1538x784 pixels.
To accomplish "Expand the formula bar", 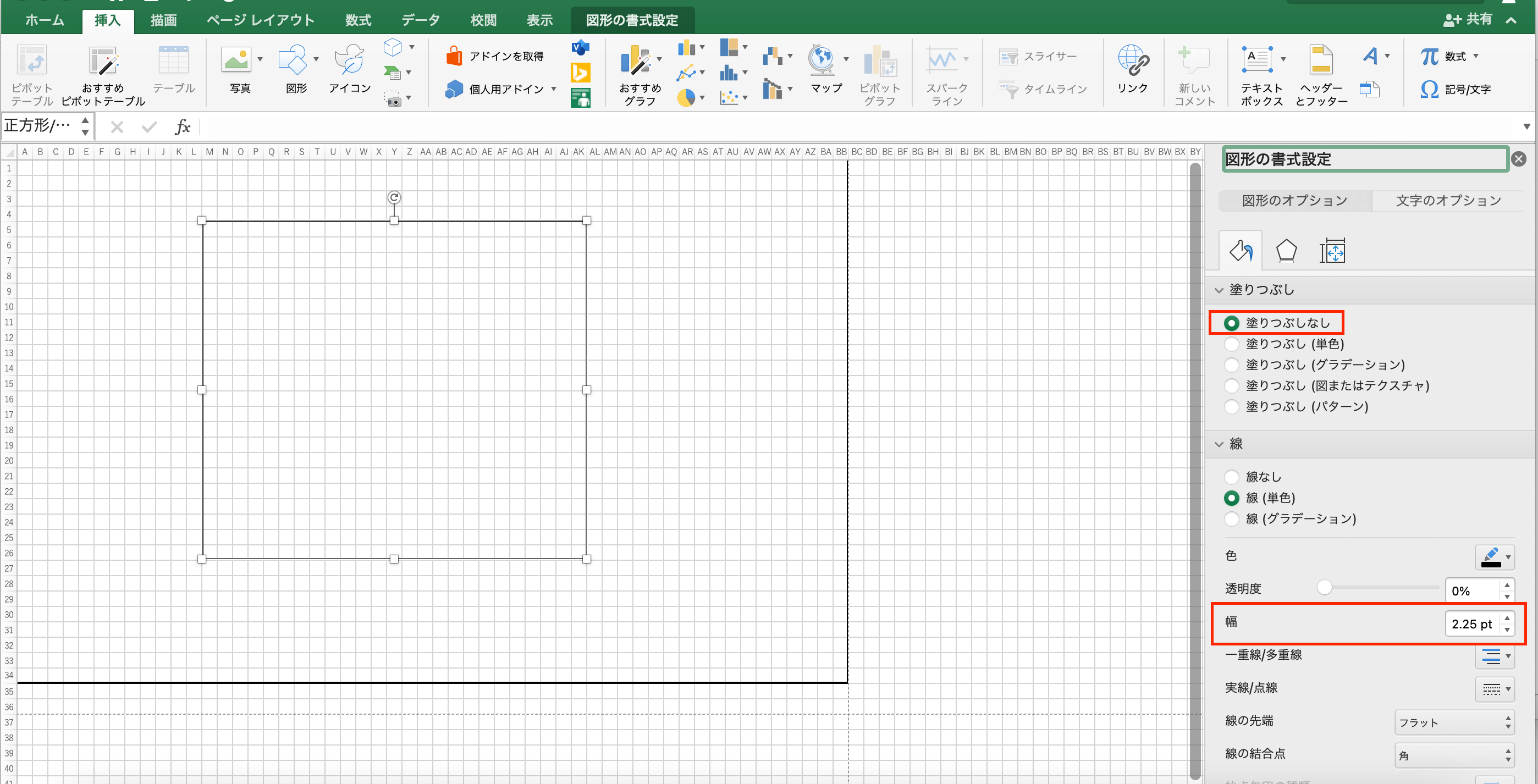I will pos(1526,126).
